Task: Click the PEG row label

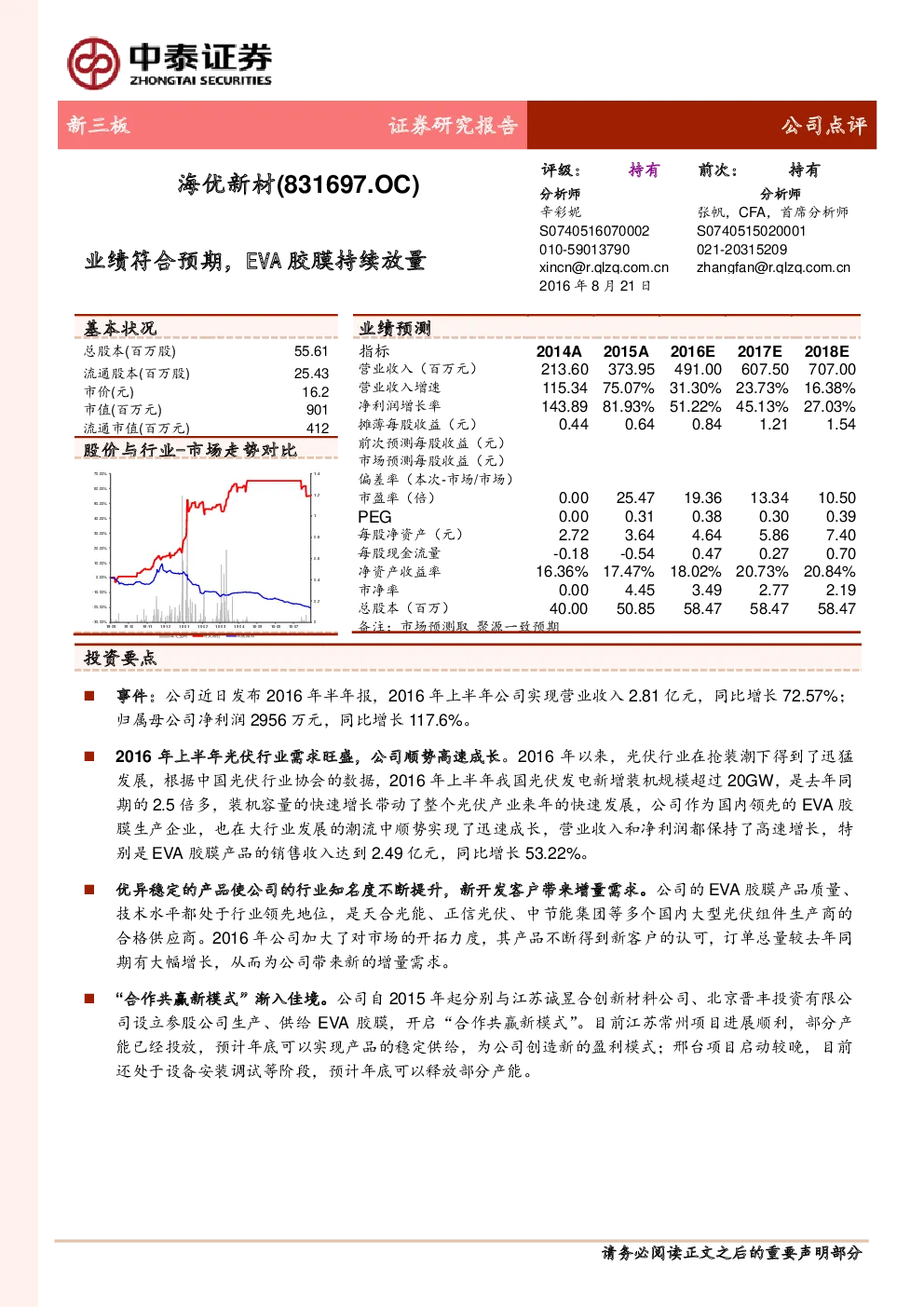Action: tap(375, 517)
